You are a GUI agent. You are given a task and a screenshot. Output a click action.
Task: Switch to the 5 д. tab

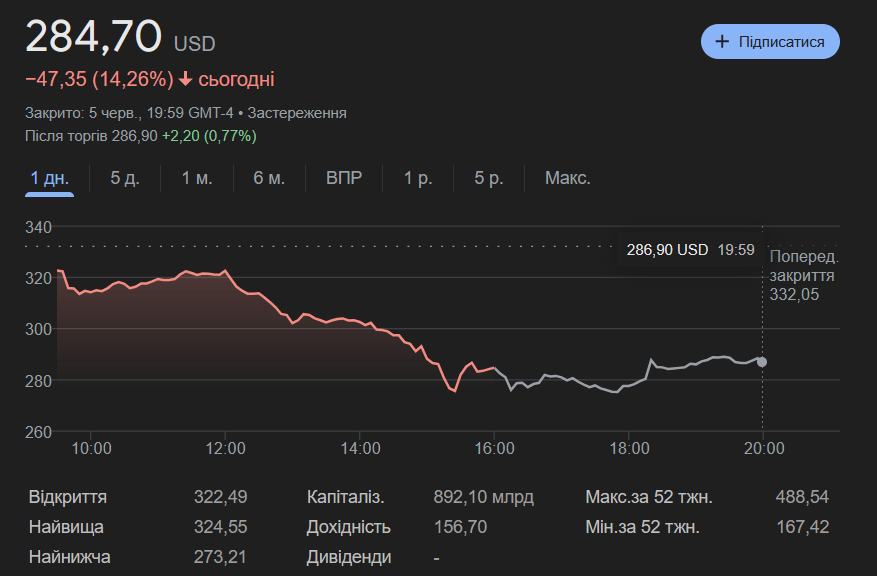[125, 178]
